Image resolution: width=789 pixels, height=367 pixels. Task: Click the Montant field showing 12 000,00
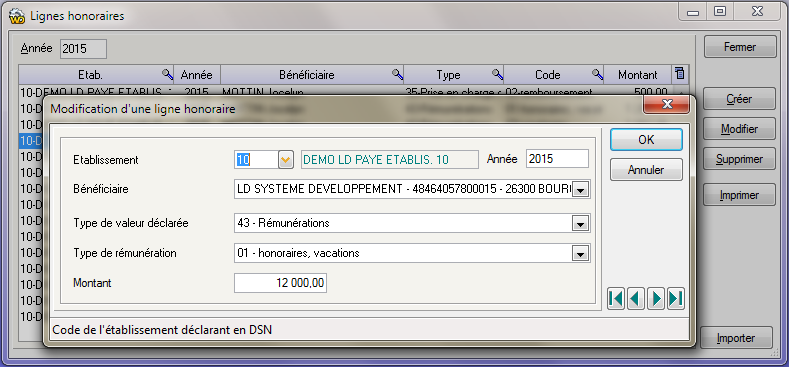click(280, 283)
